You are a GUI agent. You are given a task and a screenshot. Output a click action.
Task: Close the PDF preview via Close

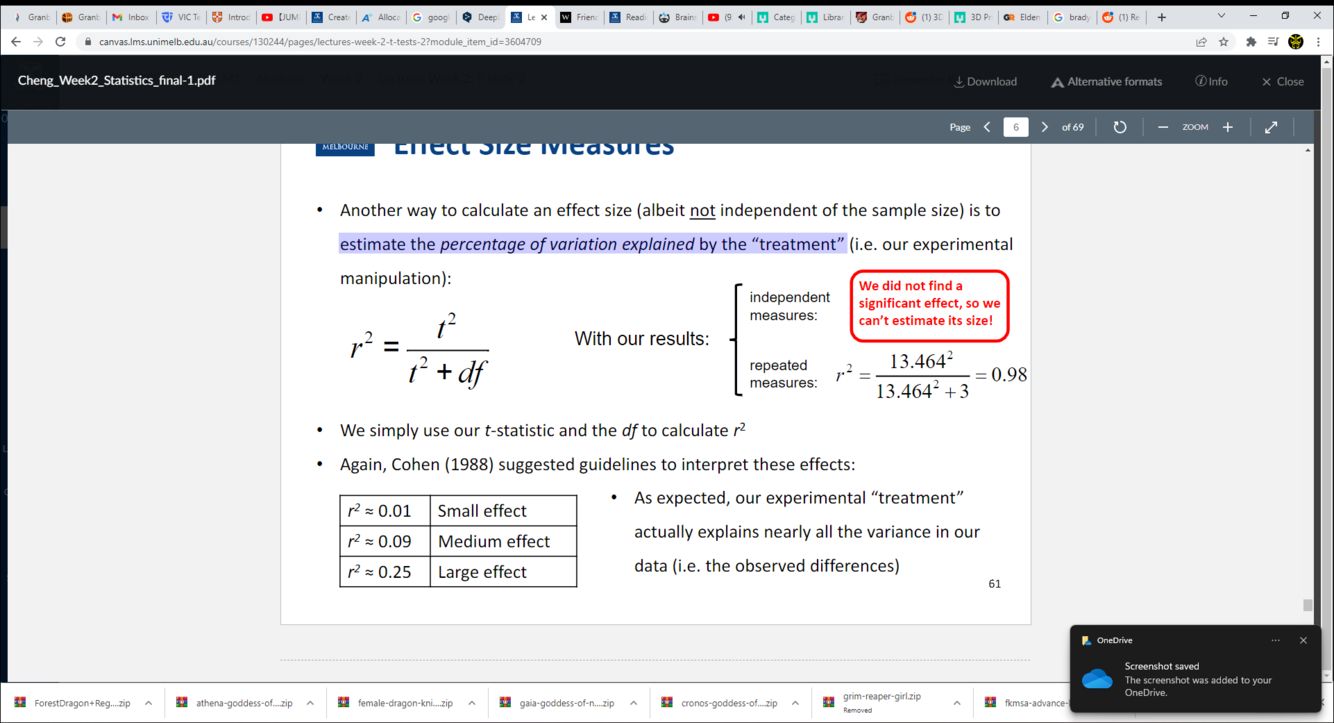[1282, 82]
